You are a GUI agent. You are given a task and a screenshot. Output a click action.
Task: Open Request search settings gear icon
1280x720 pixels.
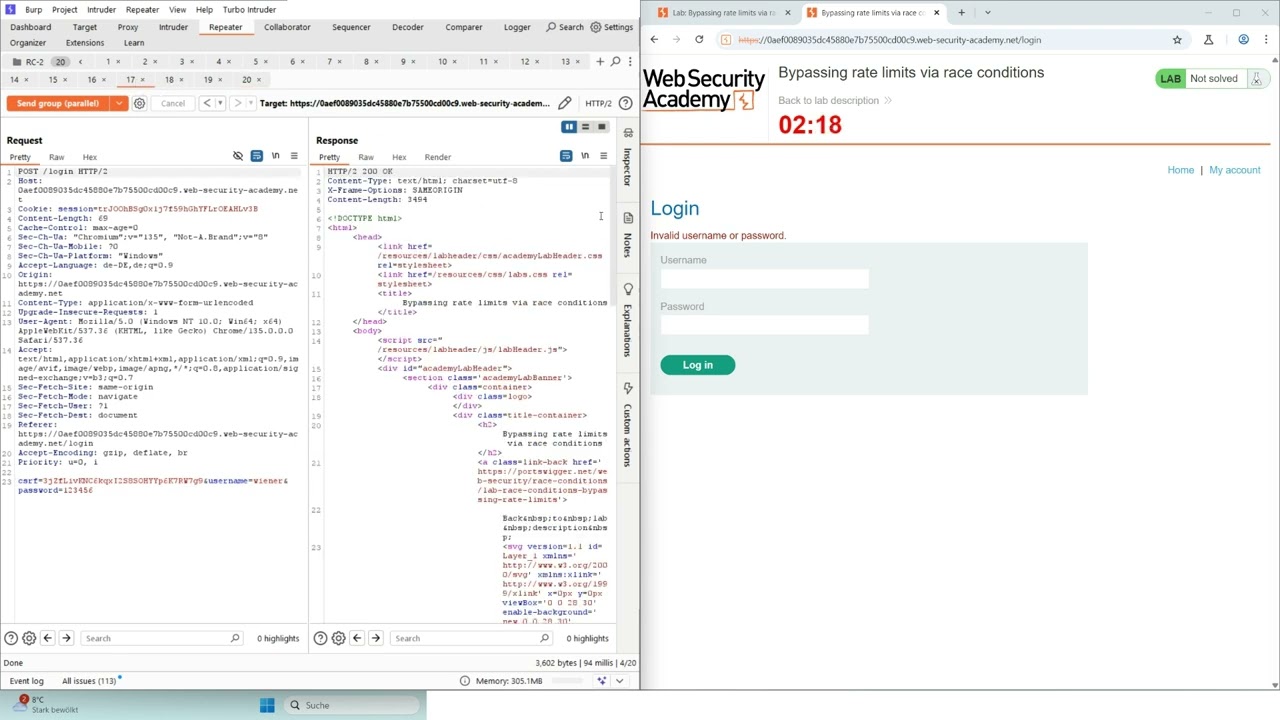[x=29, y=638]
